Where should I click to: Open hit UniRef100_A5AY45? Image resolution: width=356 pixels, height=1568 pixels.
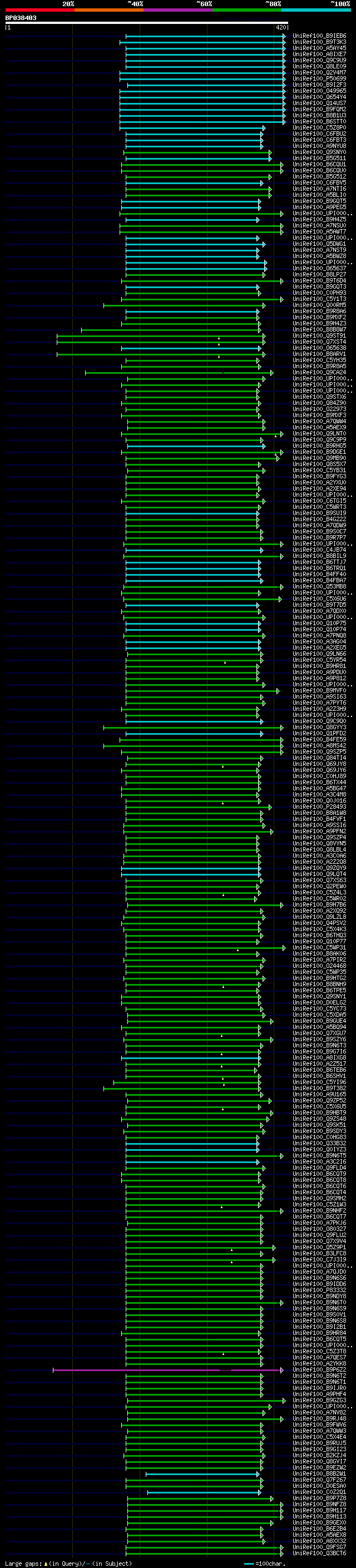[x=319, y=48]
